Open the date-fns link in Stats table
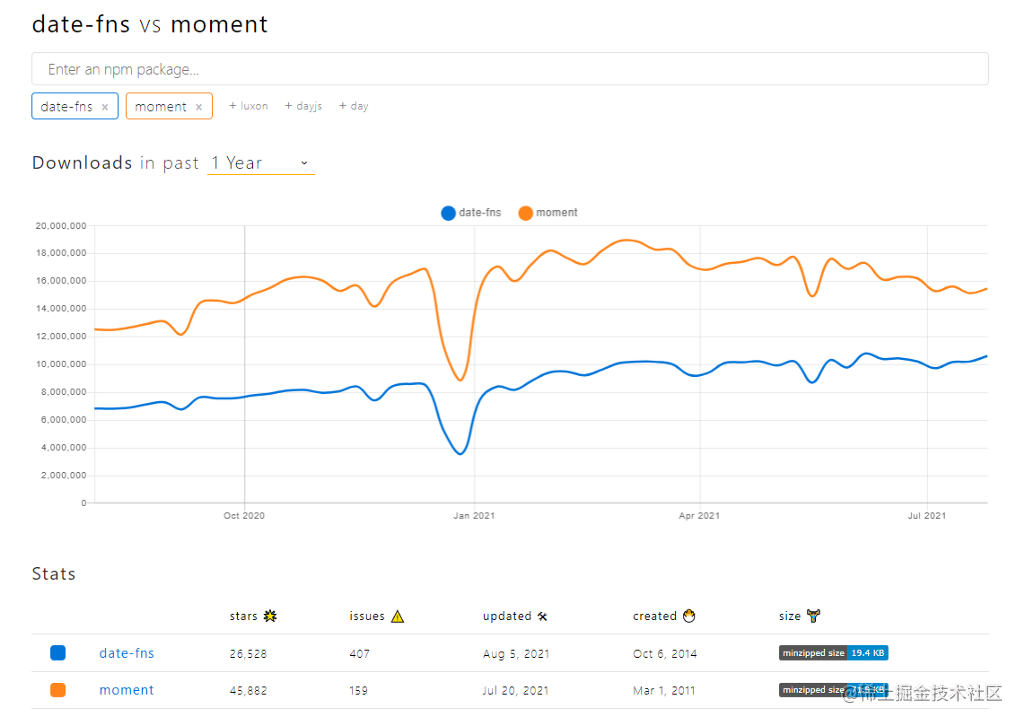This screenshot has width=1024, height=725. pyautogui.click(x=126, y=652)
